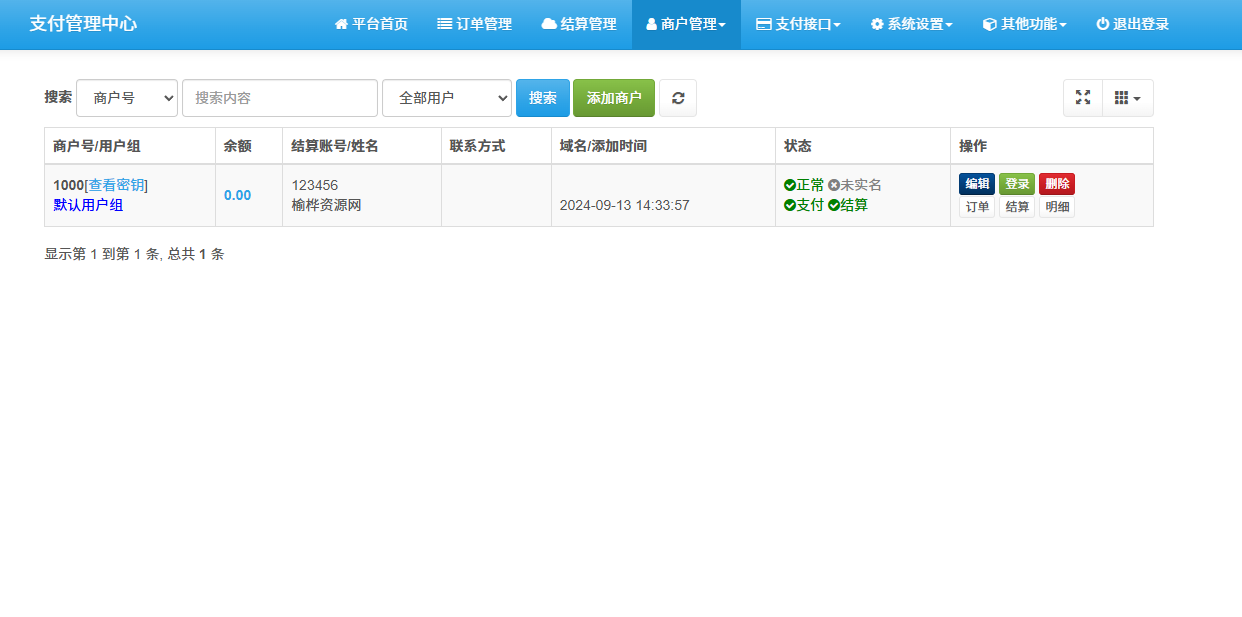Expand the 其他功能 dropdown menu
Screen dimensions: 1242x617
click(1025, 24)
